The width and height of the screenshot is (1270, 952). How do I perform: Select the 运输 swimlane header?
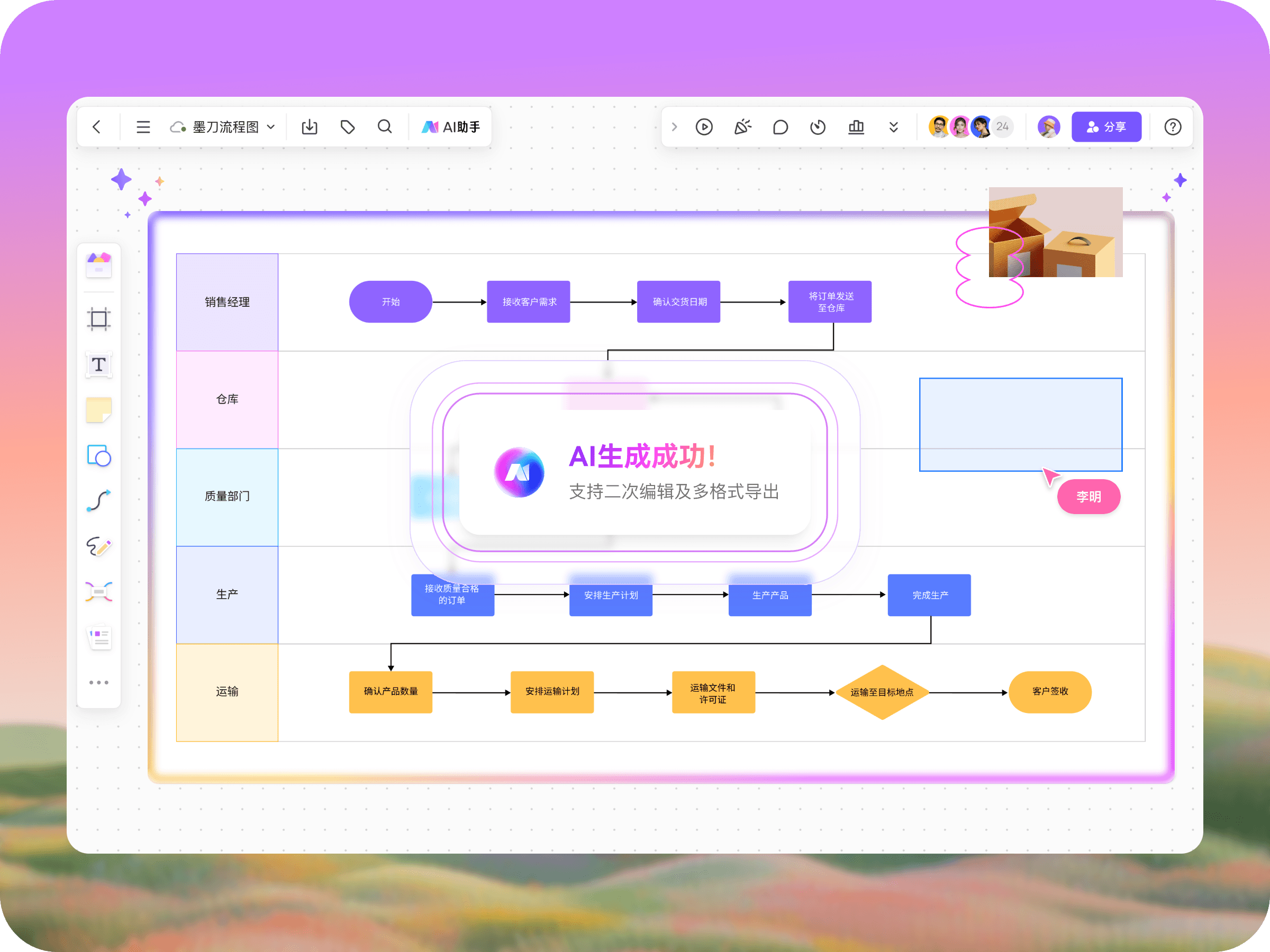pyautogui.click(x=228, y=692)
